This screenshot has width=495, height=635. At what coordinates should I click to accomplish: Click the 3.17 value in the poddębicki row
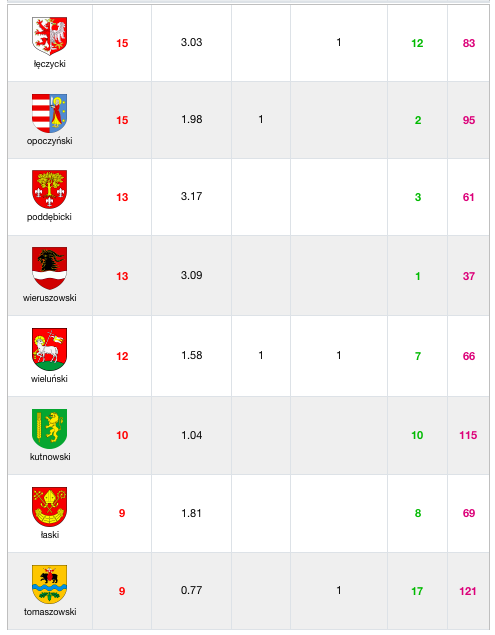tap(191, 196)
